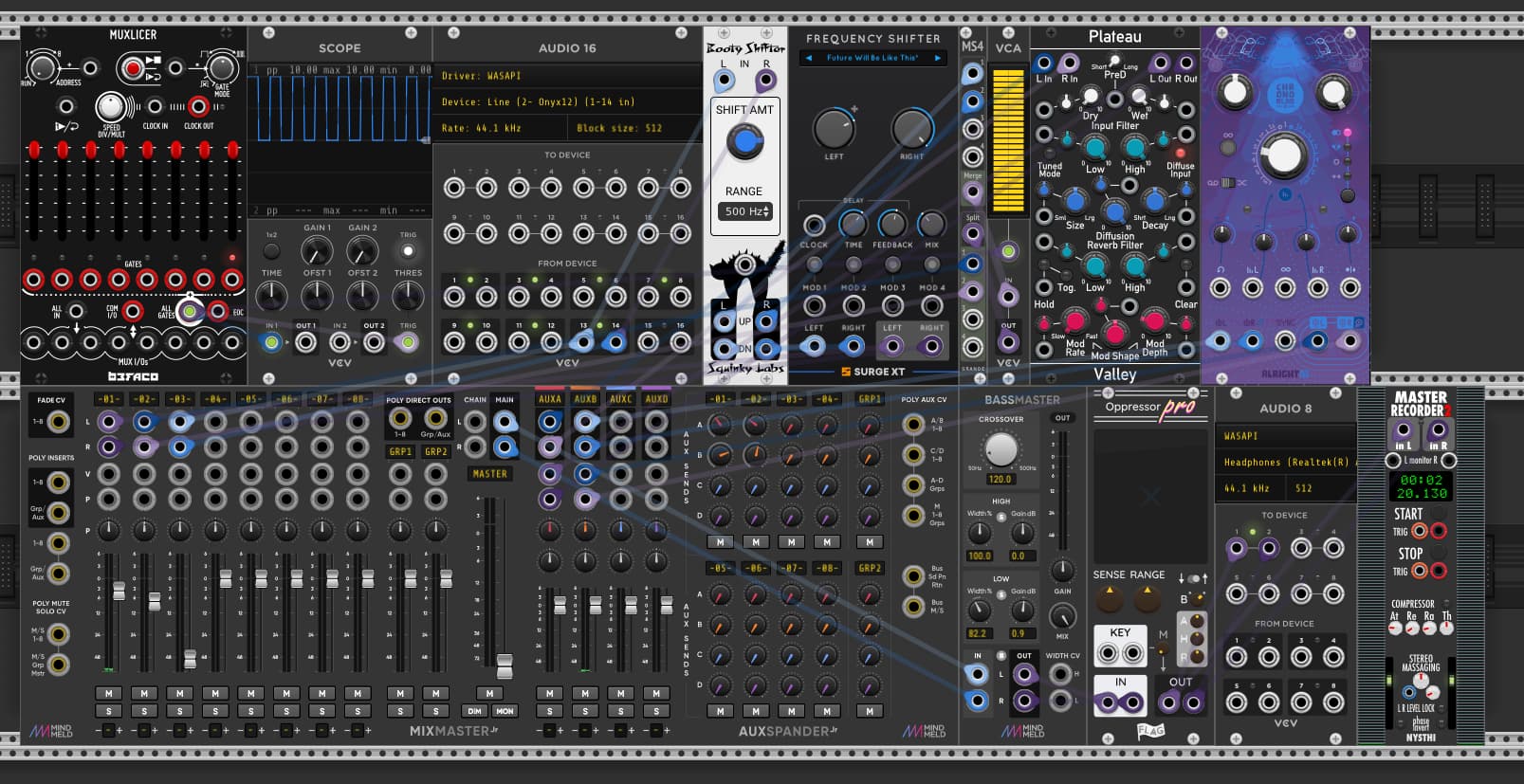The image size is (1524, 784).
Task: Open Booty Shifter RANGE 500 Hz dropdown
Action: tap(747, 211)
